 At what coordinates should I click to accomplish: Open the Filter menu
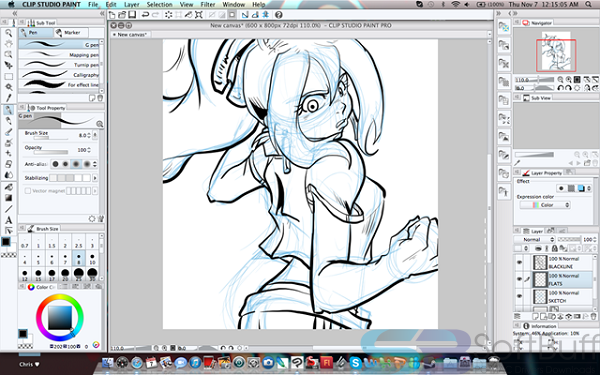pos(208,5)
